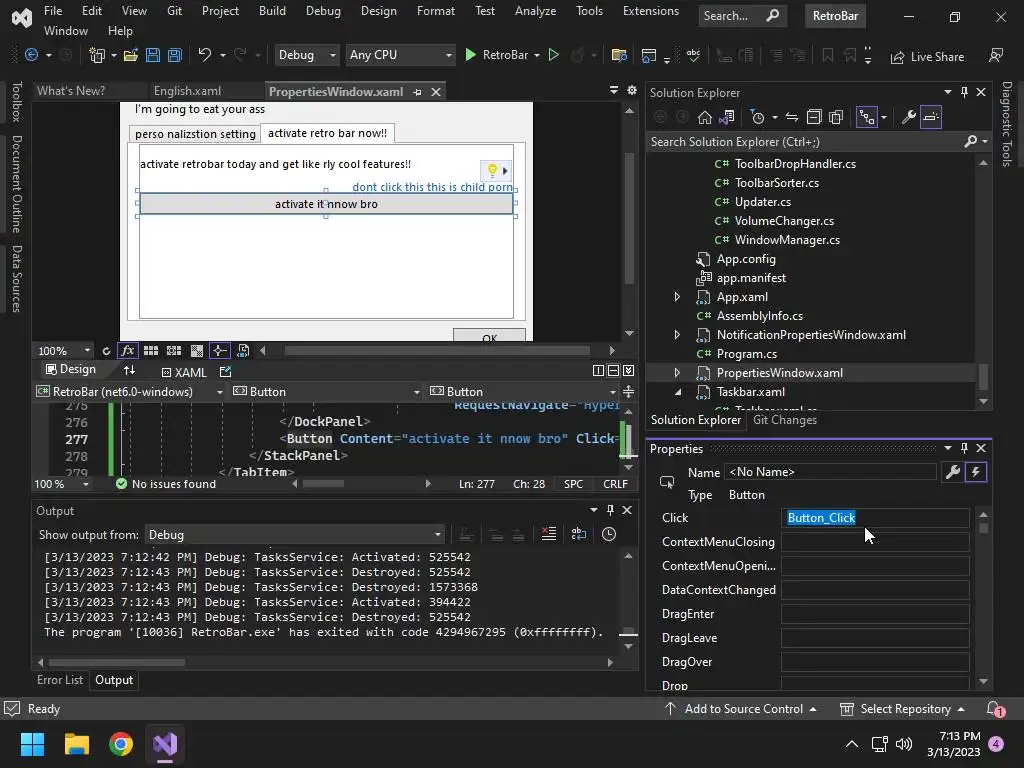The image size is (1024, 768).
Task: Select horizontal split layout icon
Action: point(613,370)
